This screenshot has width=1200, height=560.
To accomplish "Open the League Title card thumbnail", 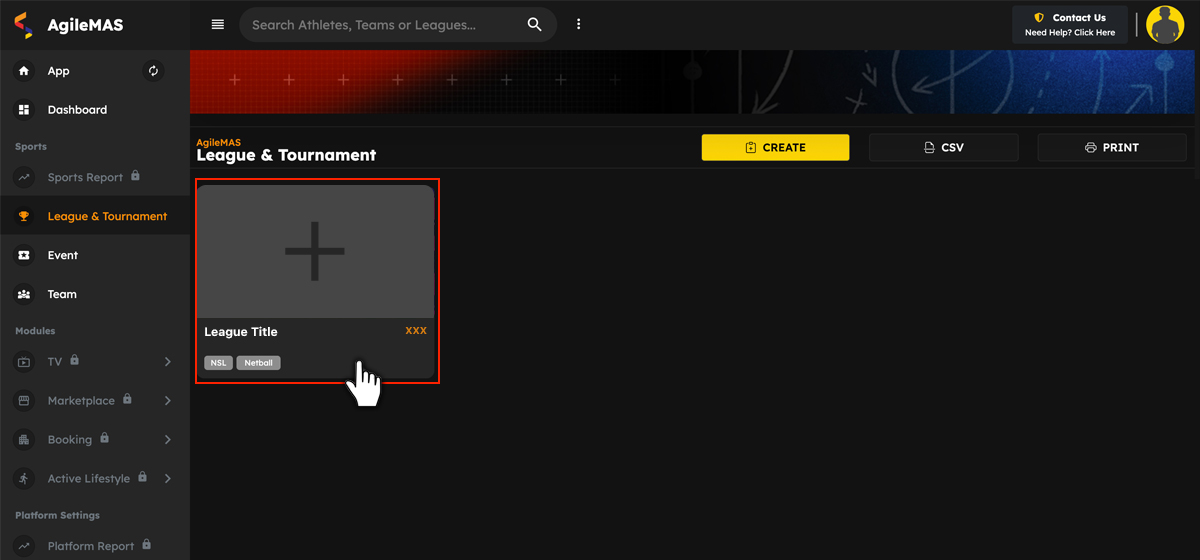I will (315, 251).
